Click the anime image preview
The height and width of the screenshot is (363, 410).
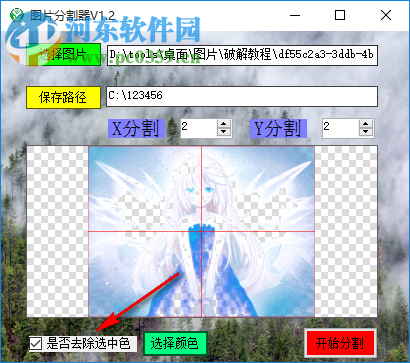click(x=201, y=231)
